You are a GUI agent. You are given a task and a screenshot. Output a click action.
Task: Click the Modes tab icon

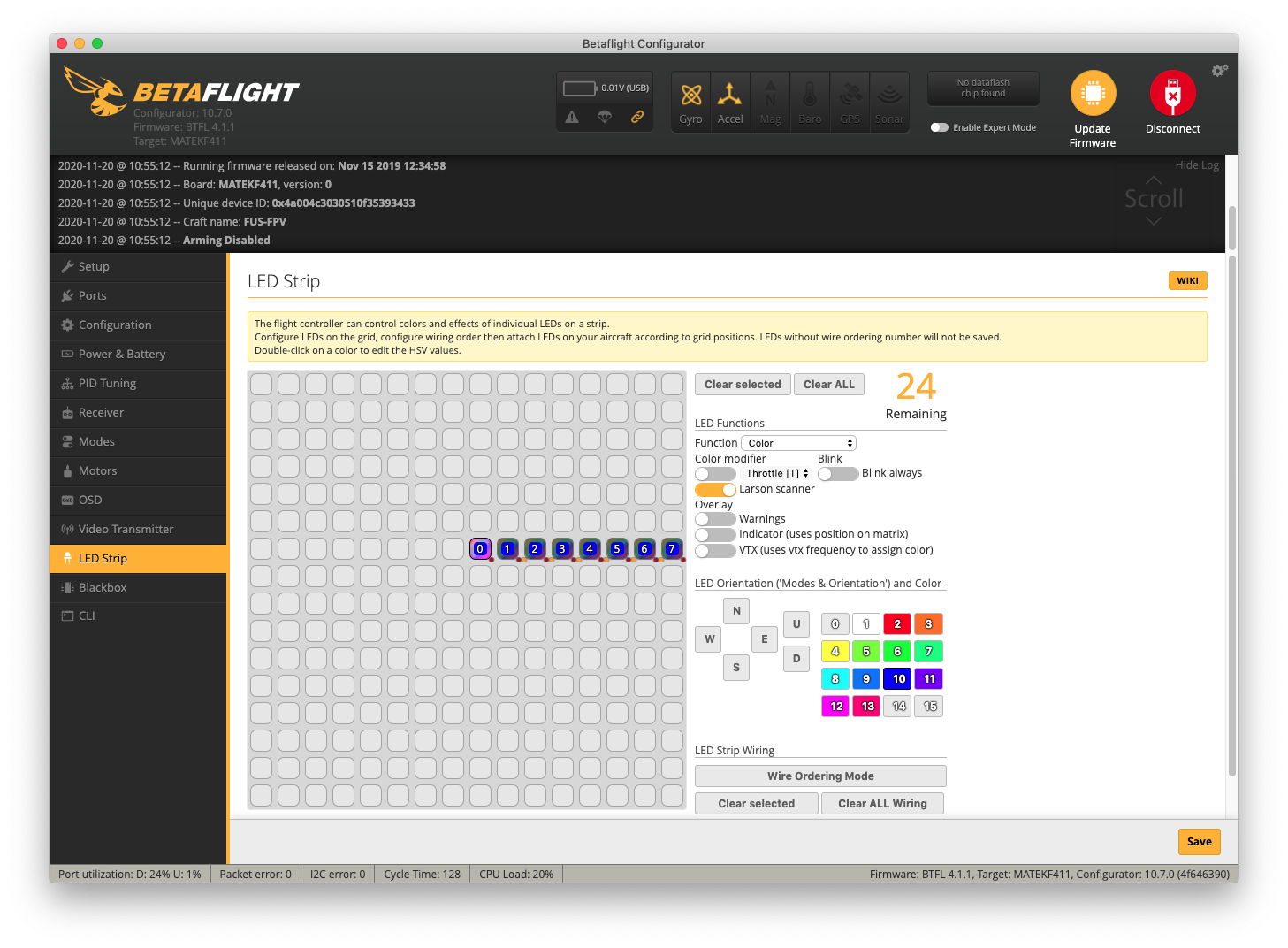pyautogui.click(x=67, y=442)
